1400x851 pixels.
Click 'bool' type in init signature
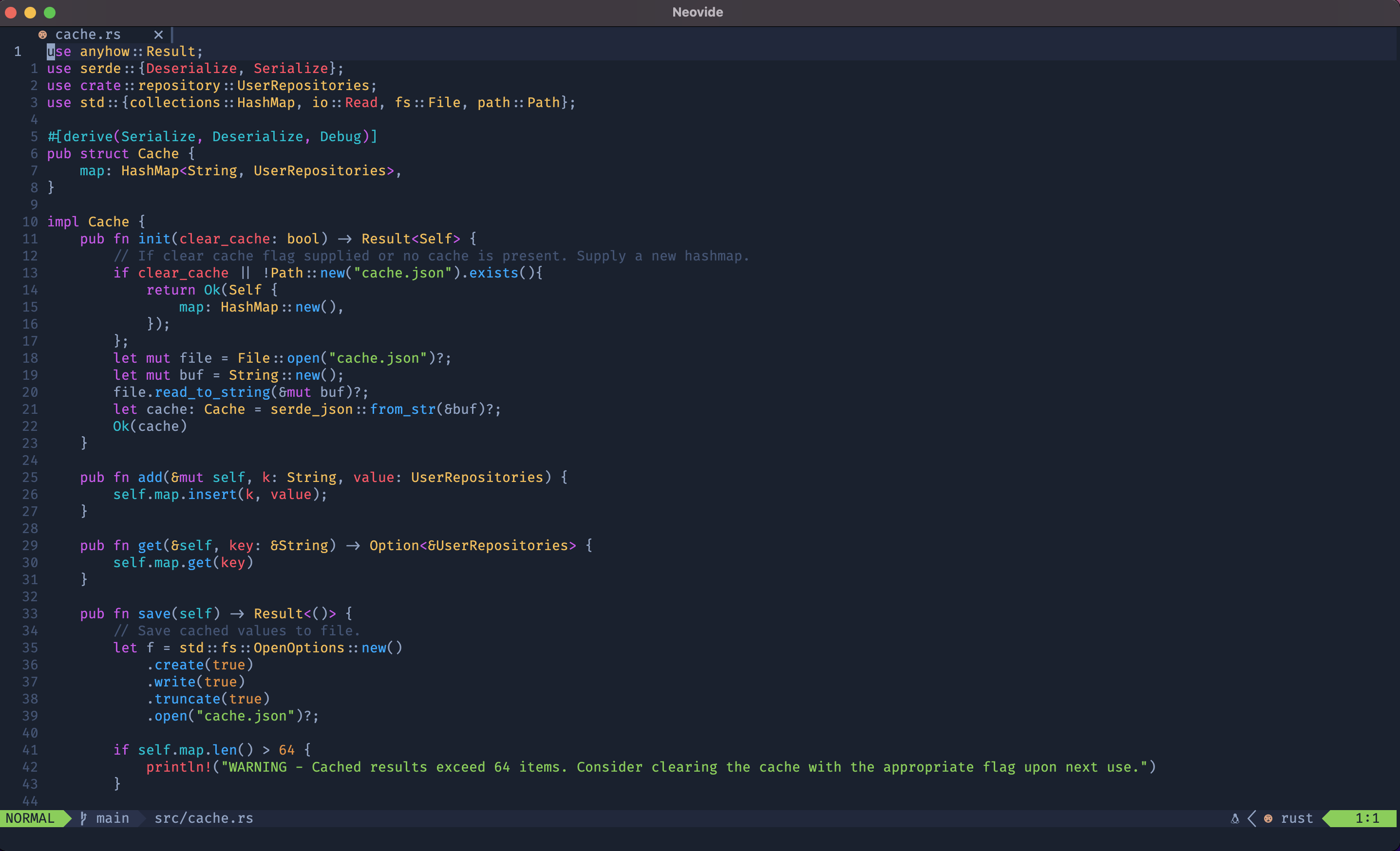click(303, 239)
